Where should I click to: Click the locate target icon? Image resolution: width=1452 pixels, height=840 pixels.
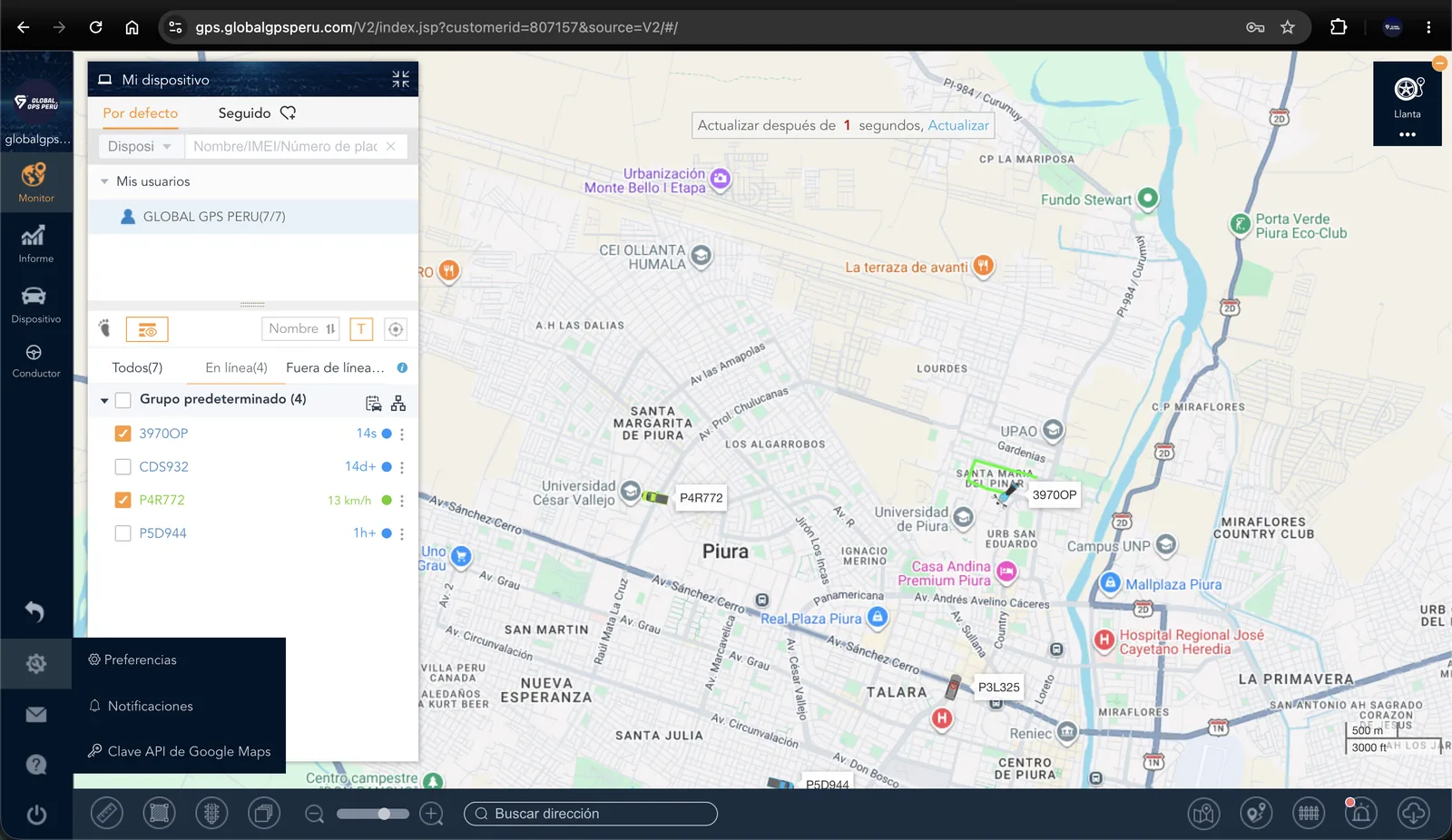pos(396,329)
